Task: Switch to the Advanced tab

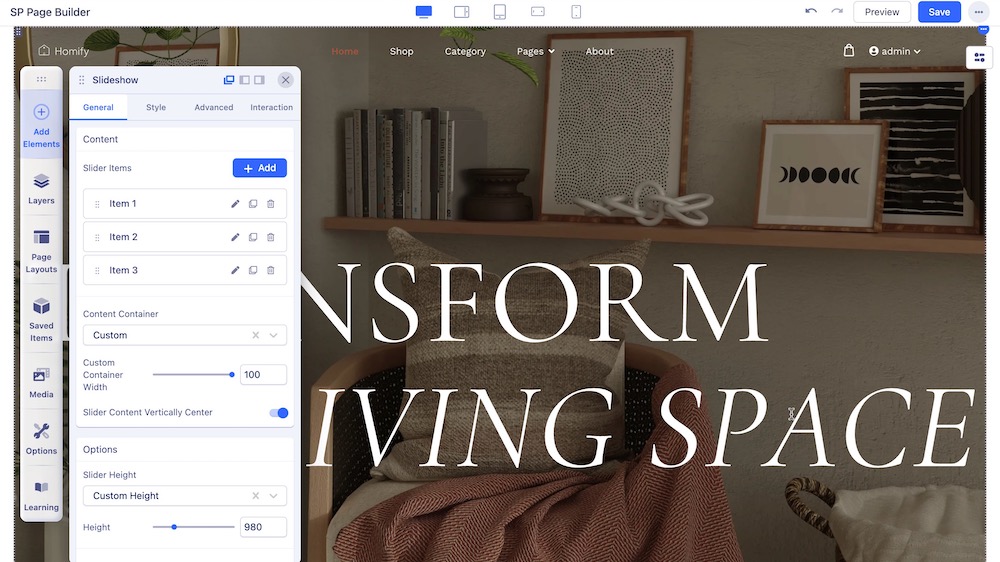Action: 213,107
